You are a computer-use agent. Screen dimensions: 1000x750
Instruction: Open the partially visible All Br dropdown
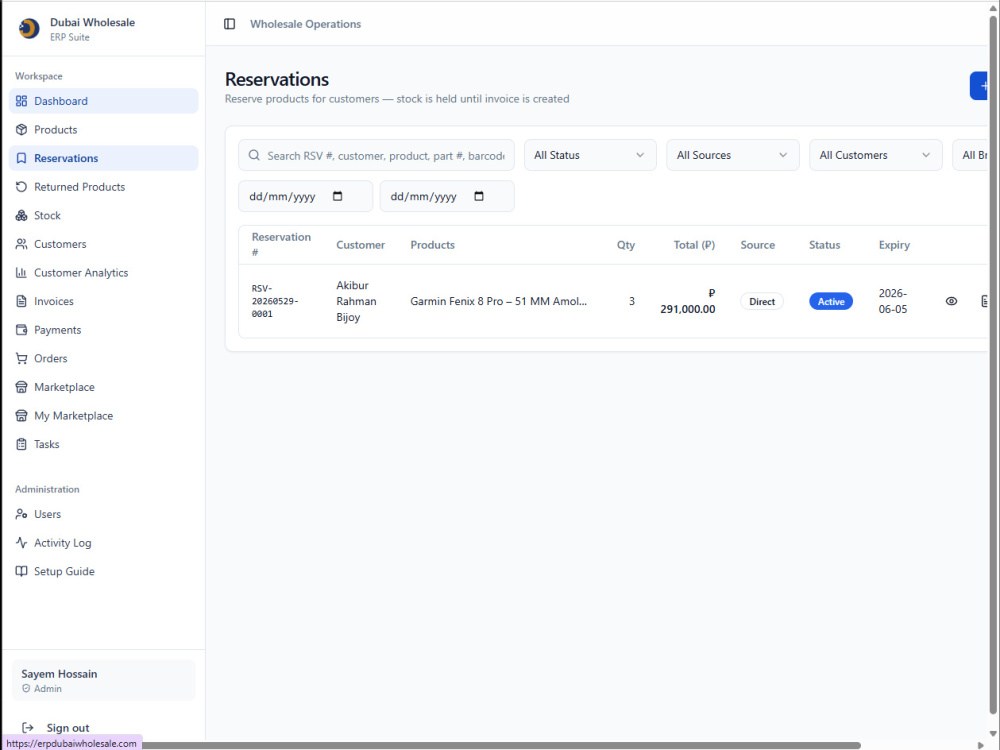970,155
